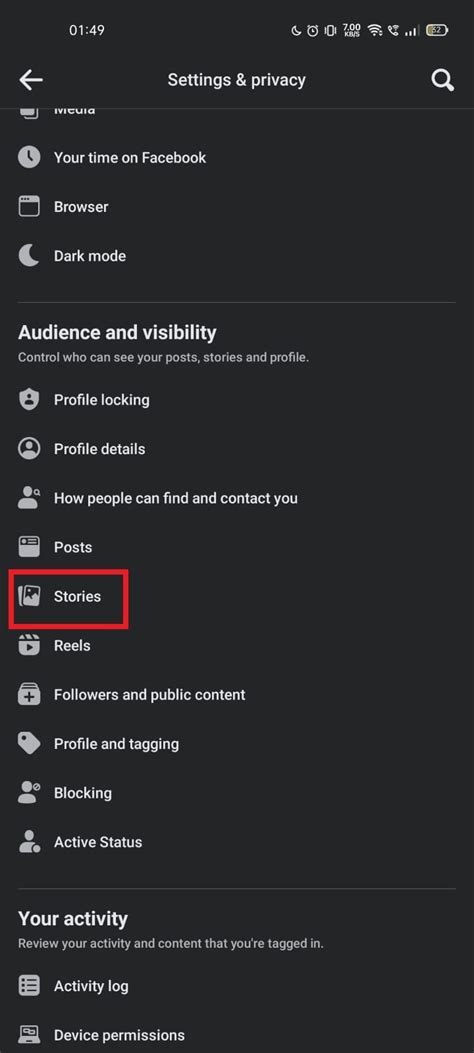Open the Posts settings entry
The height and width of the screenshot is (1053, 474).
tap(237, 547)
